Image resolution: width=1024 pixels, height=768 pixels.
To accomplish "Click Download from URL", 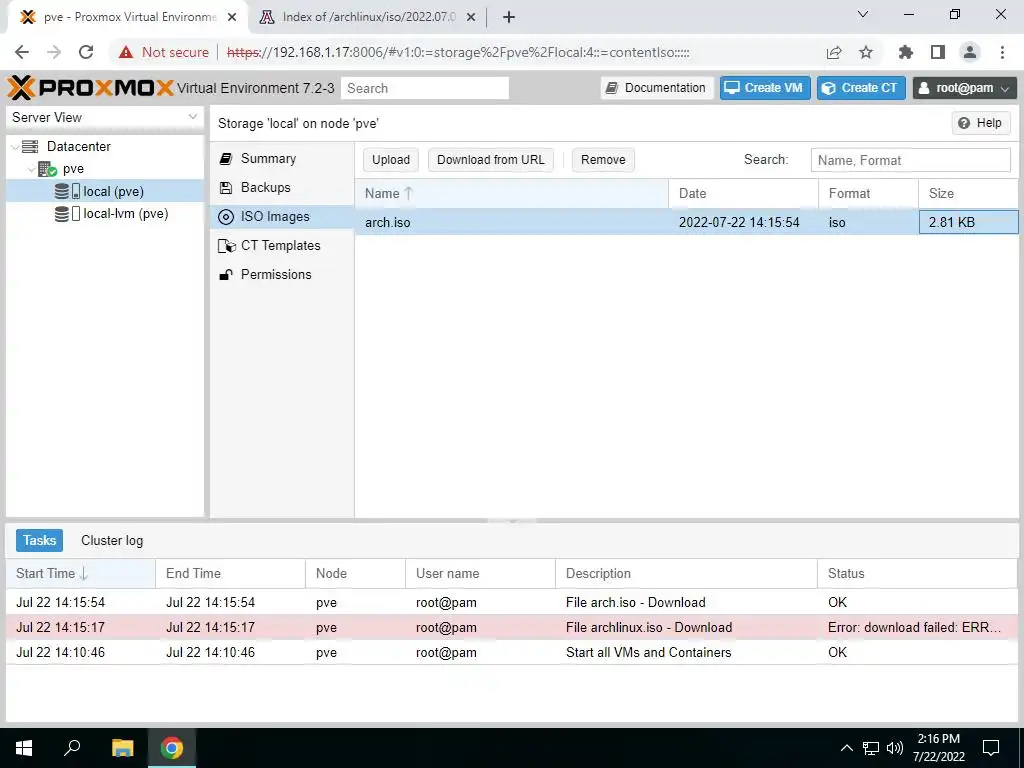I will click(490, 160).
